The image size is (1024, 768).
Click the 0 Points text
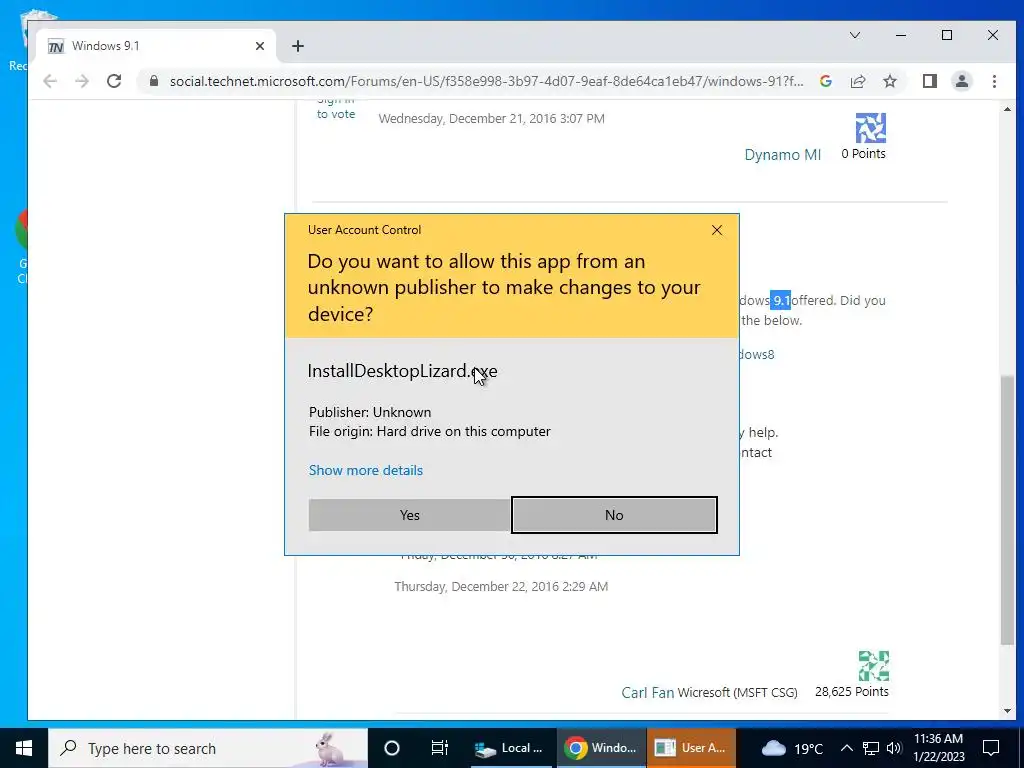pos(863,153)
